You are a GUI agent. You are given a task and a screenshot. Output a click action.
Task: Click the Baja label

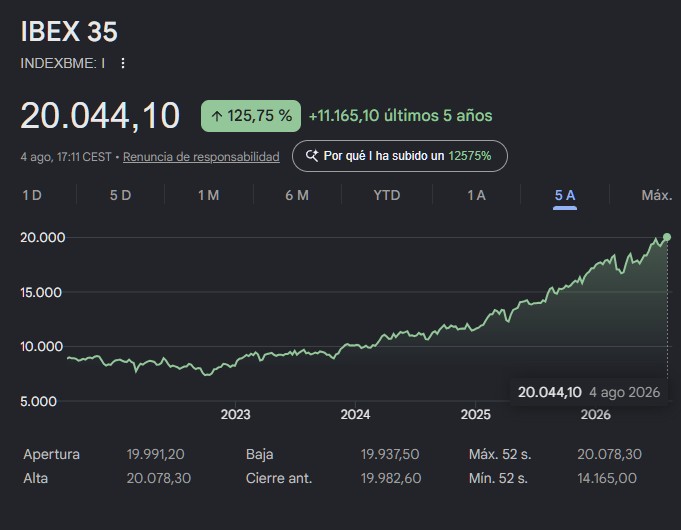259,454
